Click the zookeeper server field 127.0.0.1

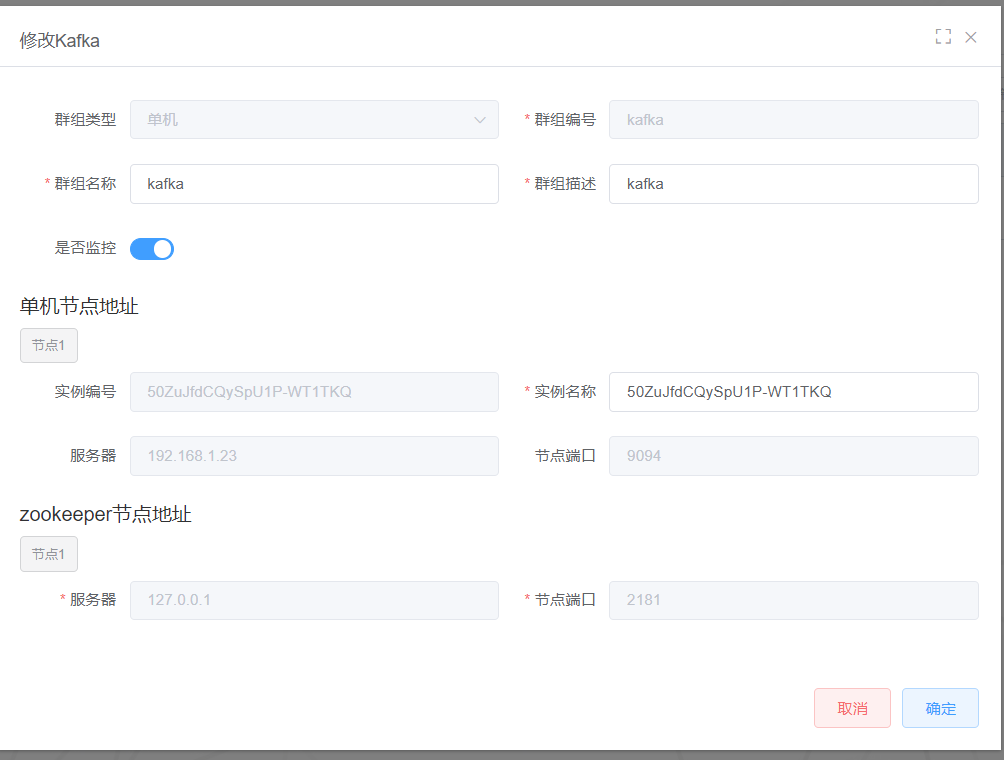point(314,600)
